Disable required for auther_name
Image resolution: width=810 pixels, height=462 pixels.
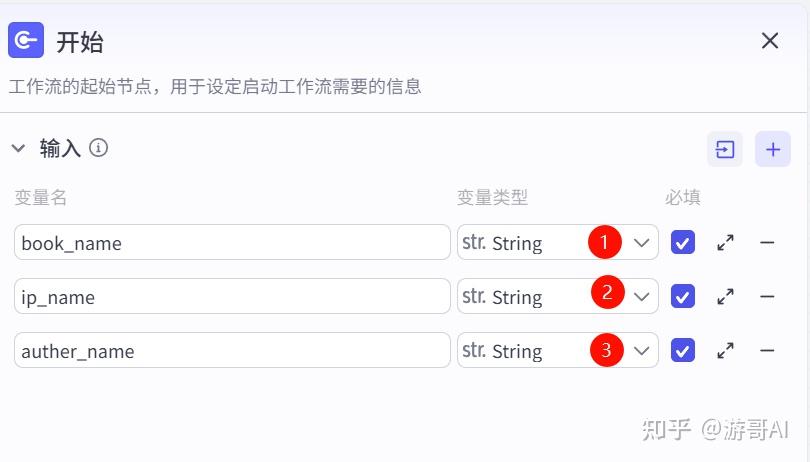[x=683, y=350]
